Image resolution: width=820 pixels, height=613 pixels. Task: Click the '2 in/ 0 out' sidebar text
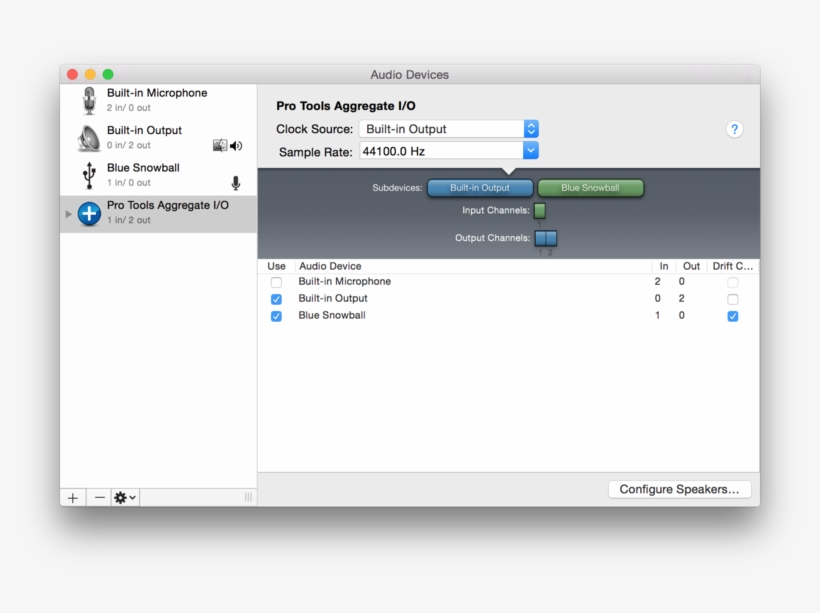point(129,108)
